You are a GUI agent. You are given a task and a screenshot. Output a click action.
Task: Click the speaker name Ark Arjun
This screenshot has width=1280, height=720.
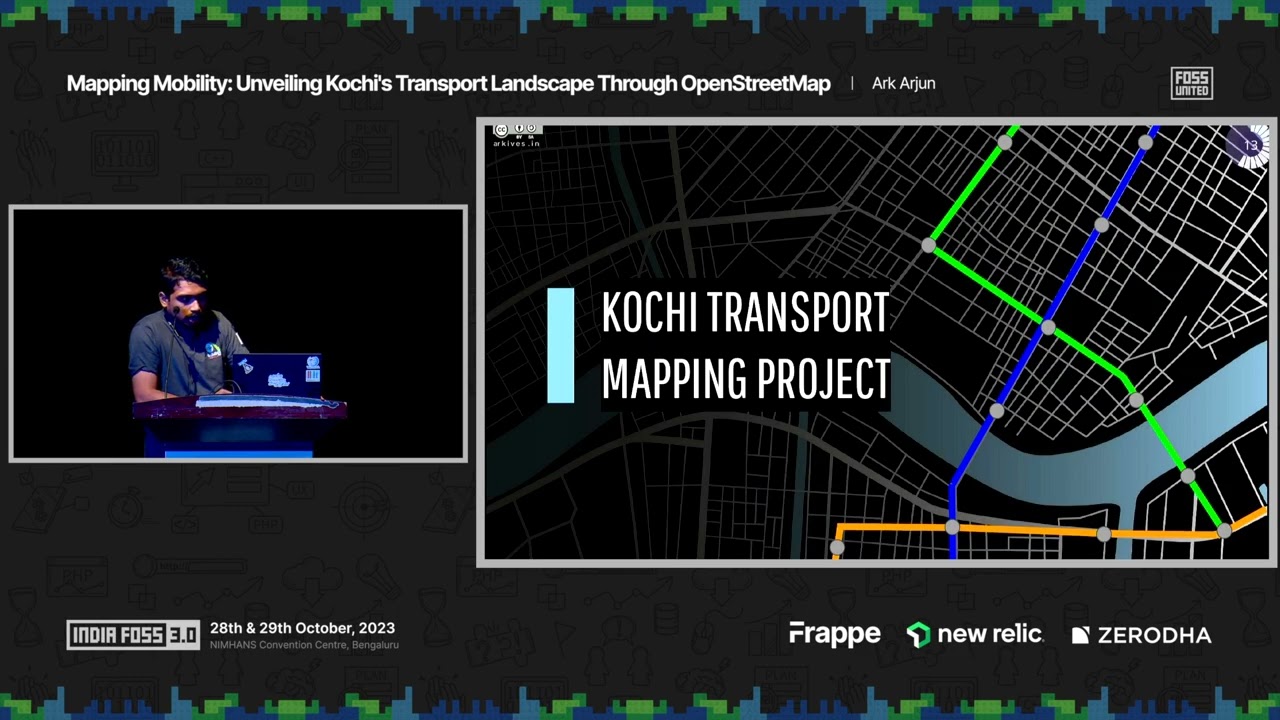(x=903, y=83)
